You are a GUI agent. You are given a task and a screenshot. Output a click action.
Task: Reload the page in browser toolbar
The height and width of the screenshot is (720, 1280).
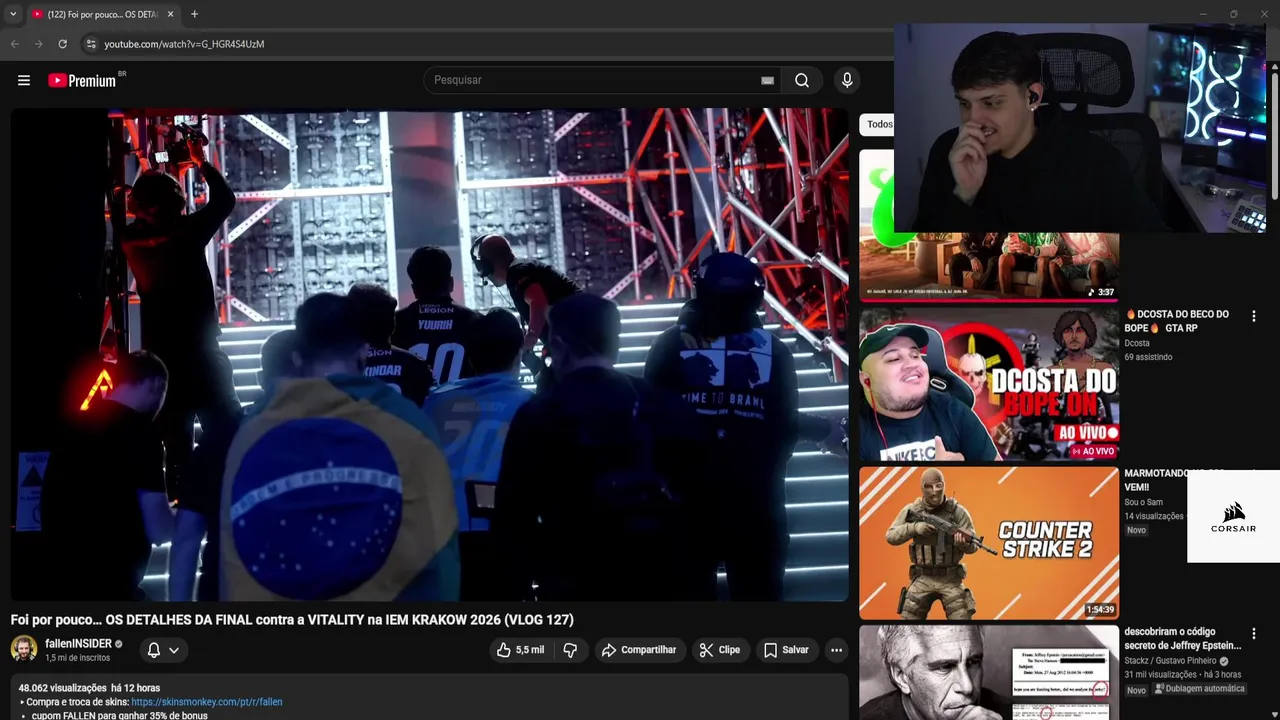[x=62, y=44]
